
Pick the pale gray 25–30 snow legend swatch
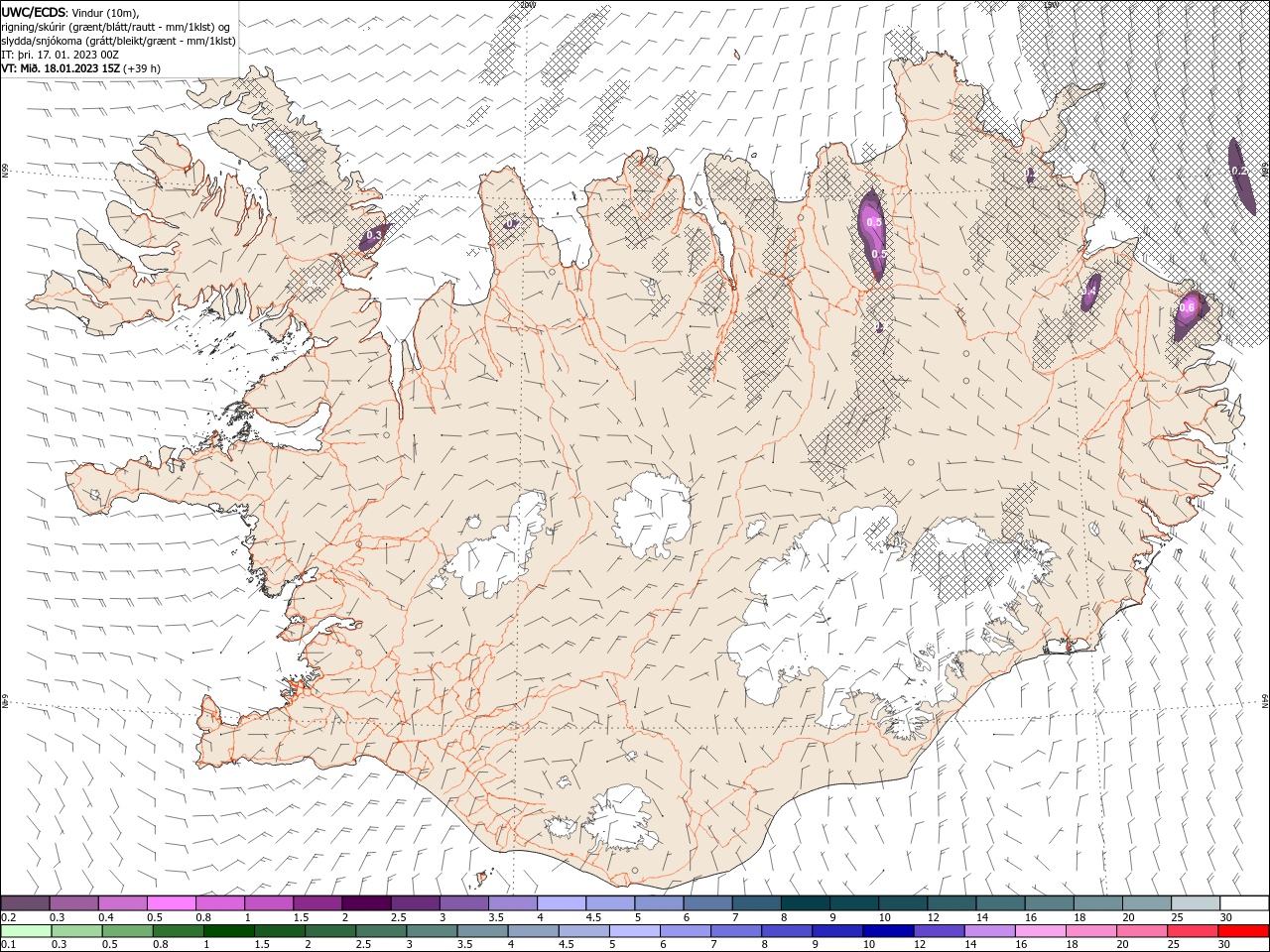pyautogui.click(x=1195, y=902)
